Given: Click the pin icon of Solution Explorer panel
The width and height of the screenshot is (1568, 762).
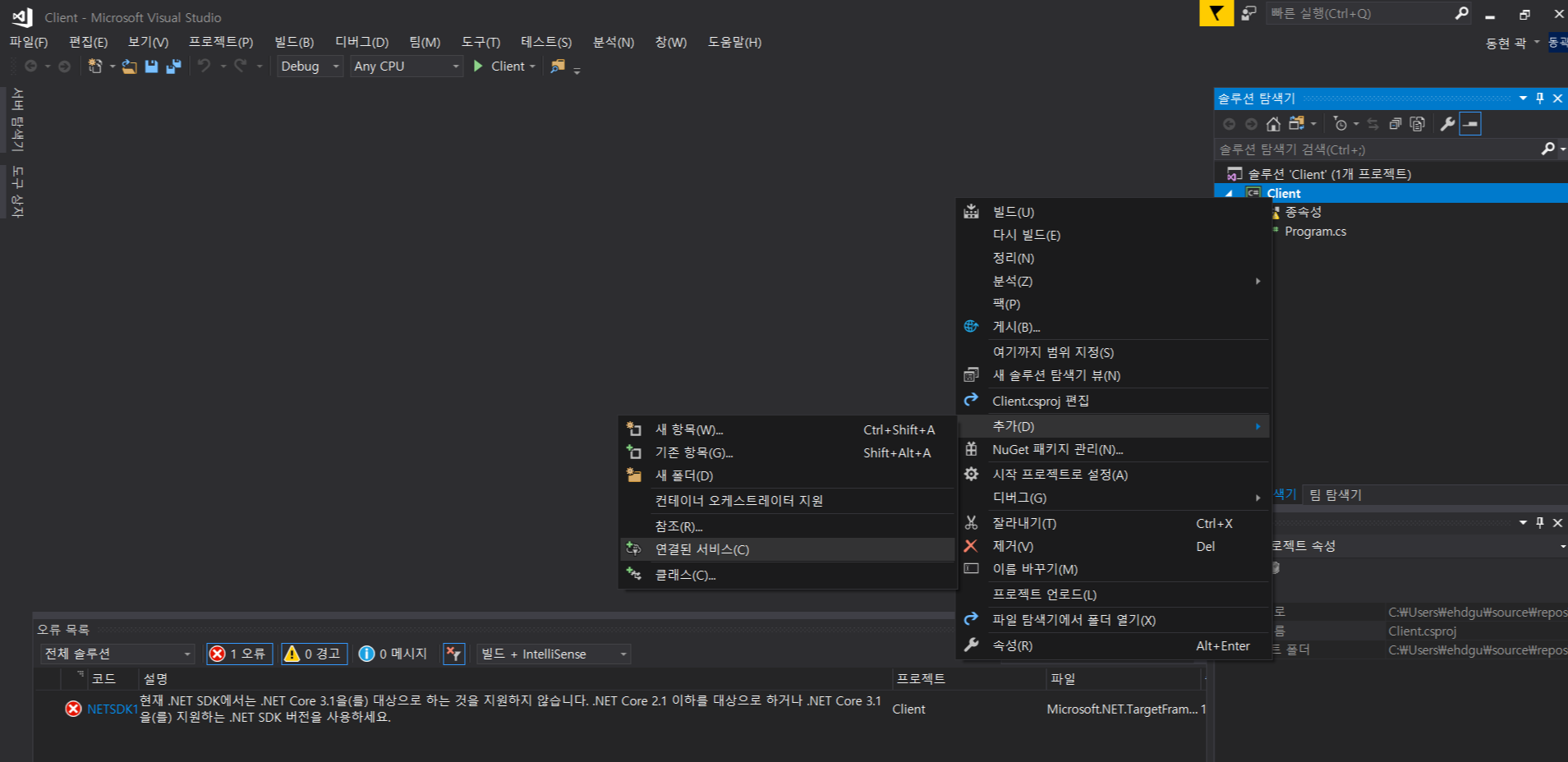Looking at the screenshot, I should click(1540, 99).
